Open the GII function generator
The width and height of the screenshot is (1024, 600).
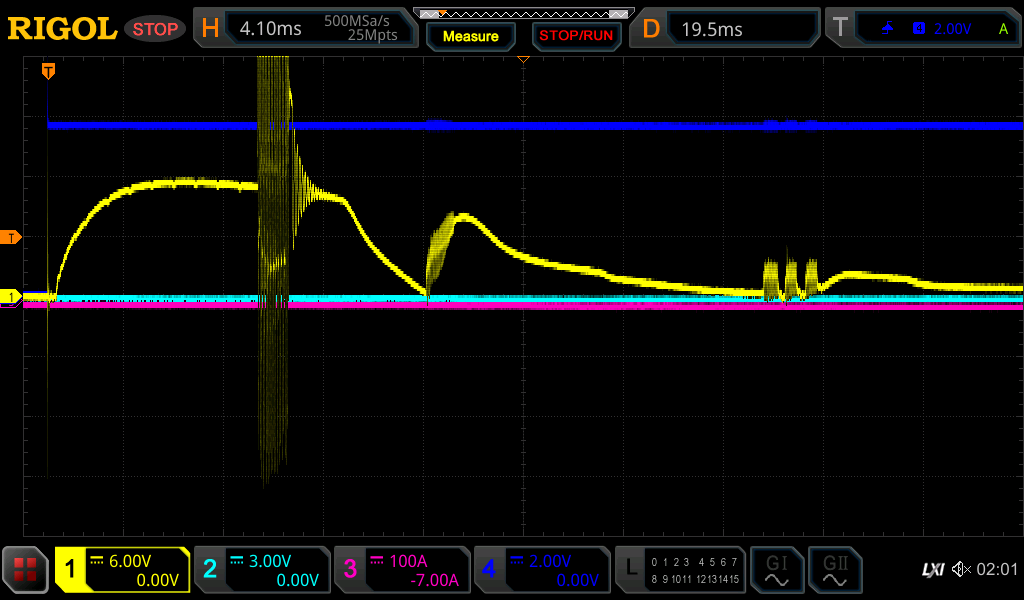pos(834,570)
